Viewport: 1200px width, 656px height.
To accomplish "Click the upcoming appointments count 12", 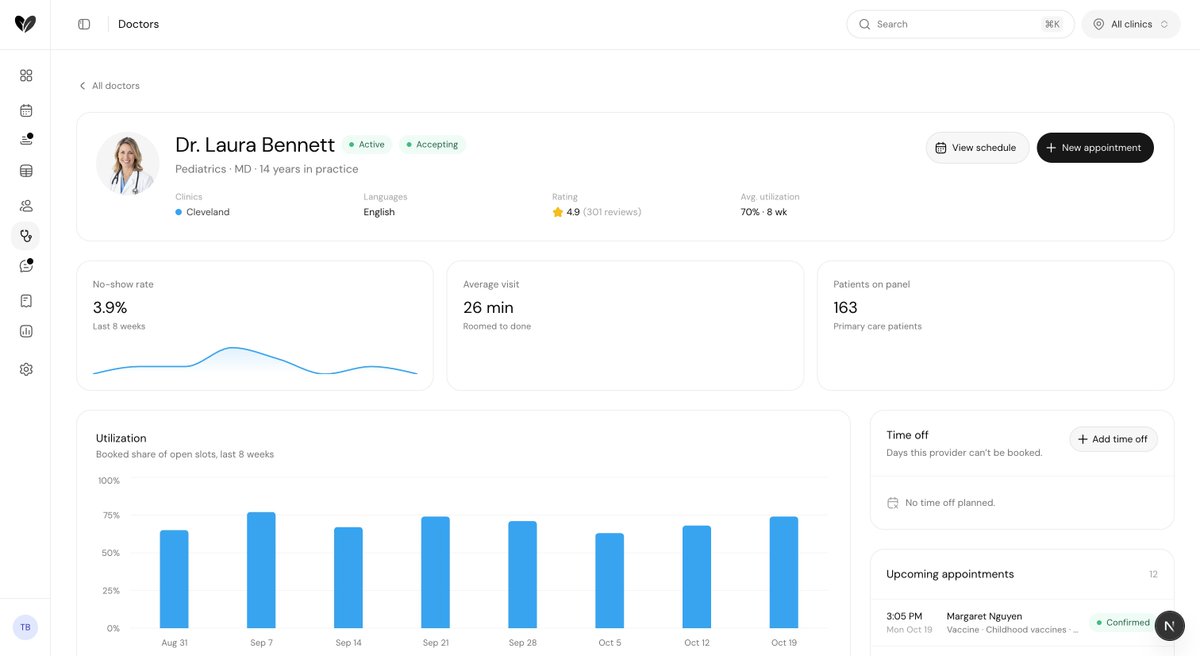I will point(1153,574).
